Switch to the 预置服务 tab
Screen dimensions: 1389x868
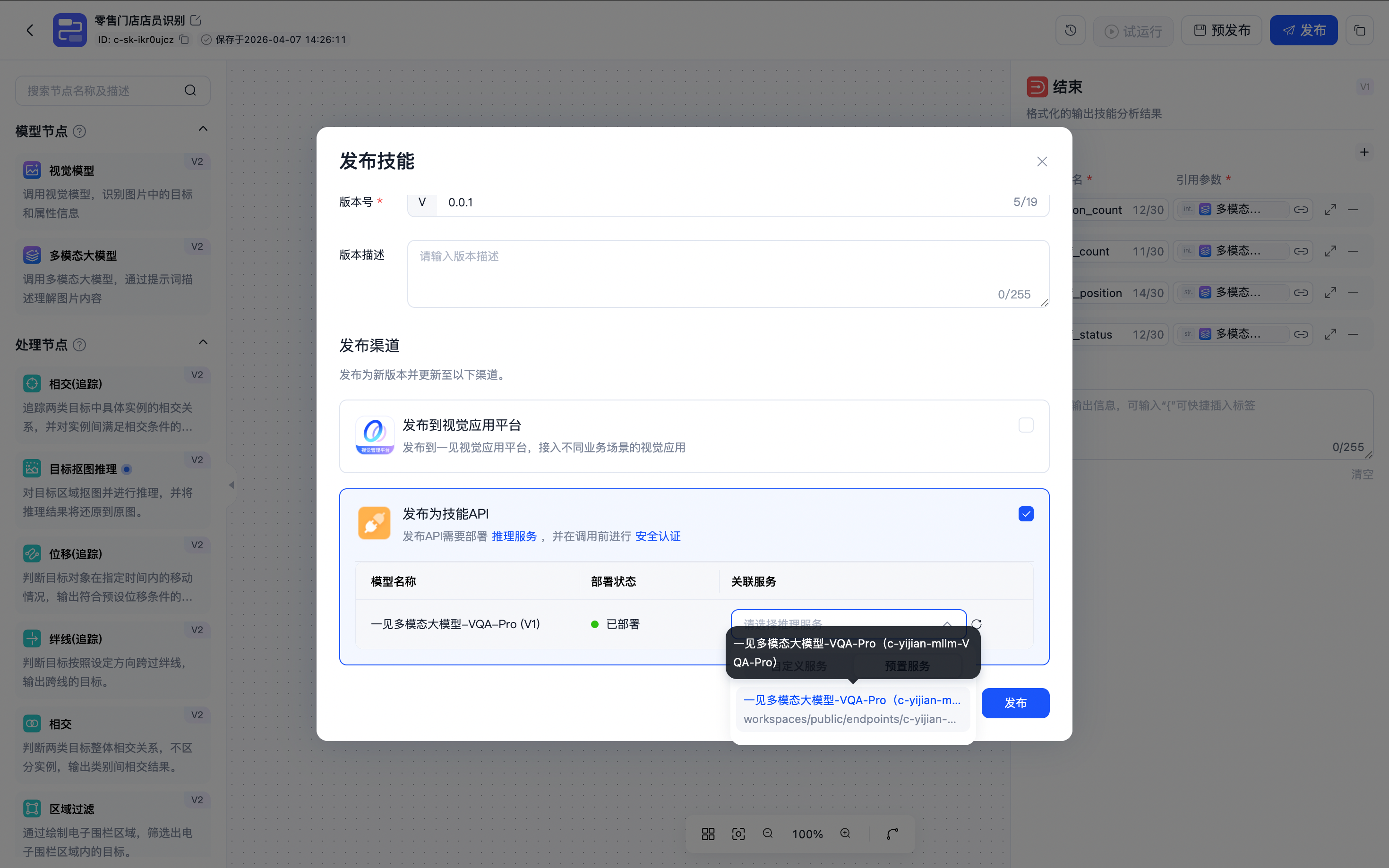(x=907, y=666)
